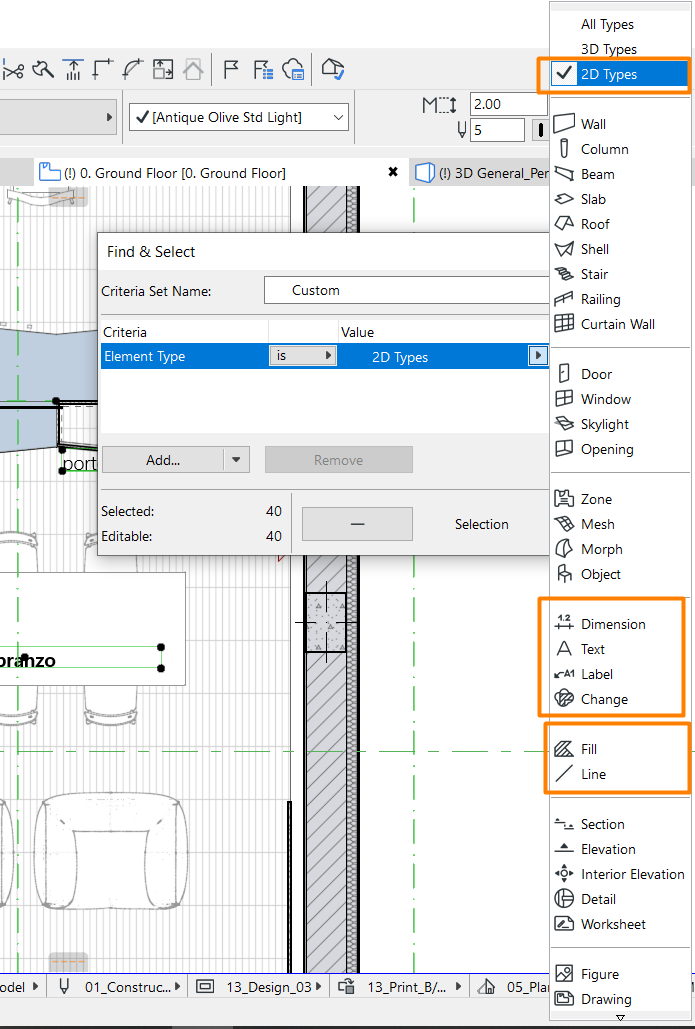This screenshot has width=695, height=1029.
Task: Open the Antique Olive Std Light font dropdown
Action: click(239, 118)
